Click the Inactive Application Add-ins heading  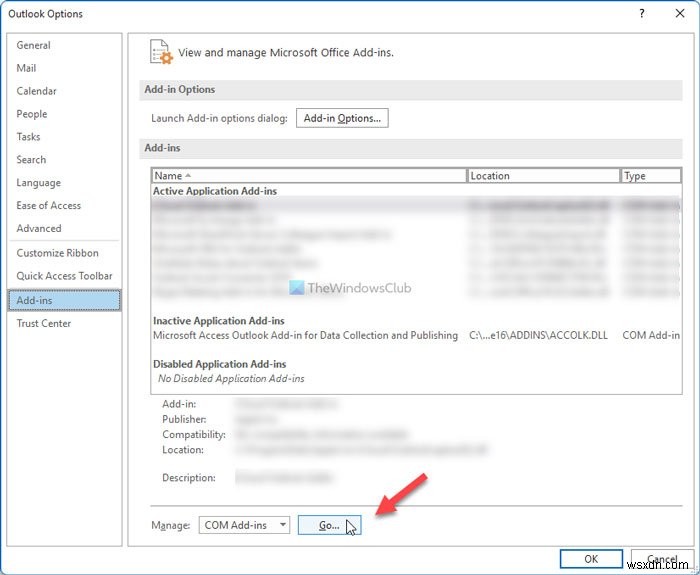[219, 321]
